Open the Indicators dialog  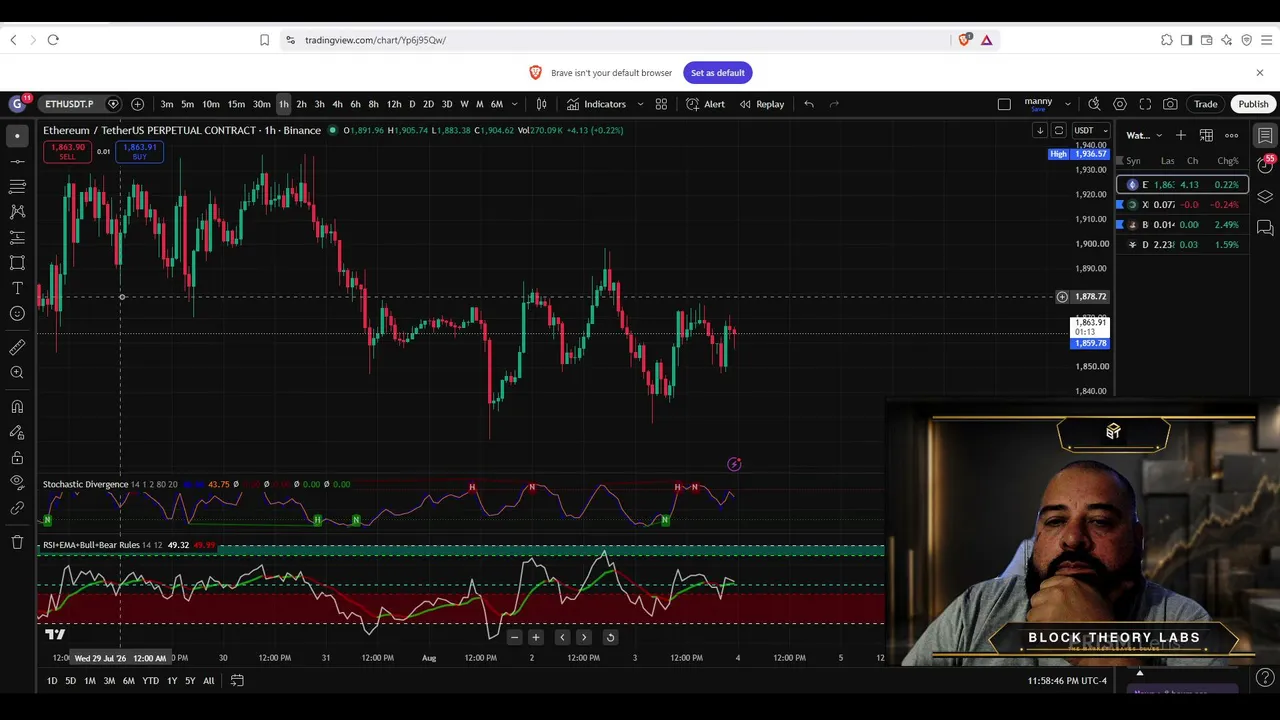click(596, 104)
